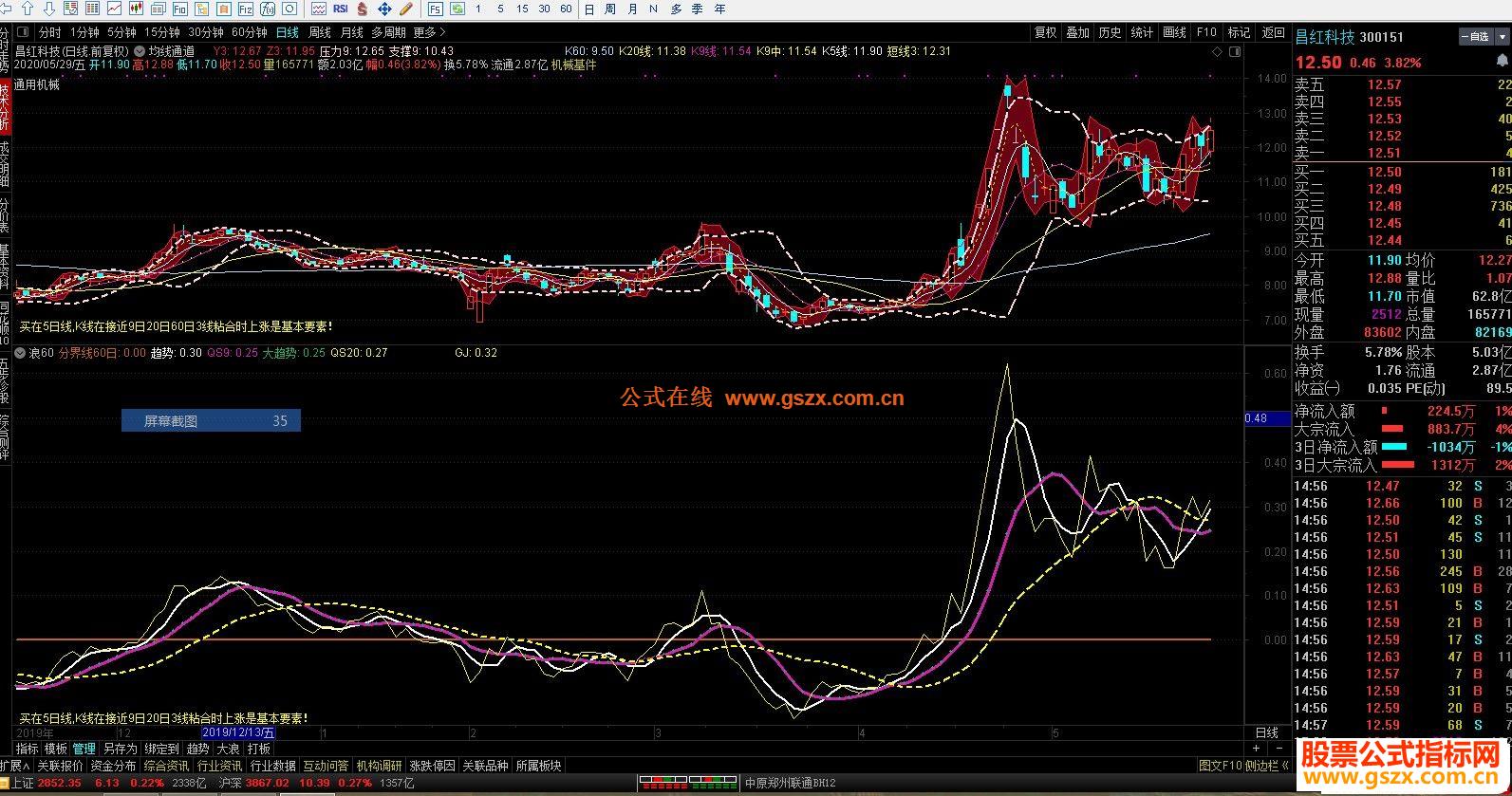Open the watchlist report icon
This screenshot has height=796, width=1512.
[x=71, y=9]
